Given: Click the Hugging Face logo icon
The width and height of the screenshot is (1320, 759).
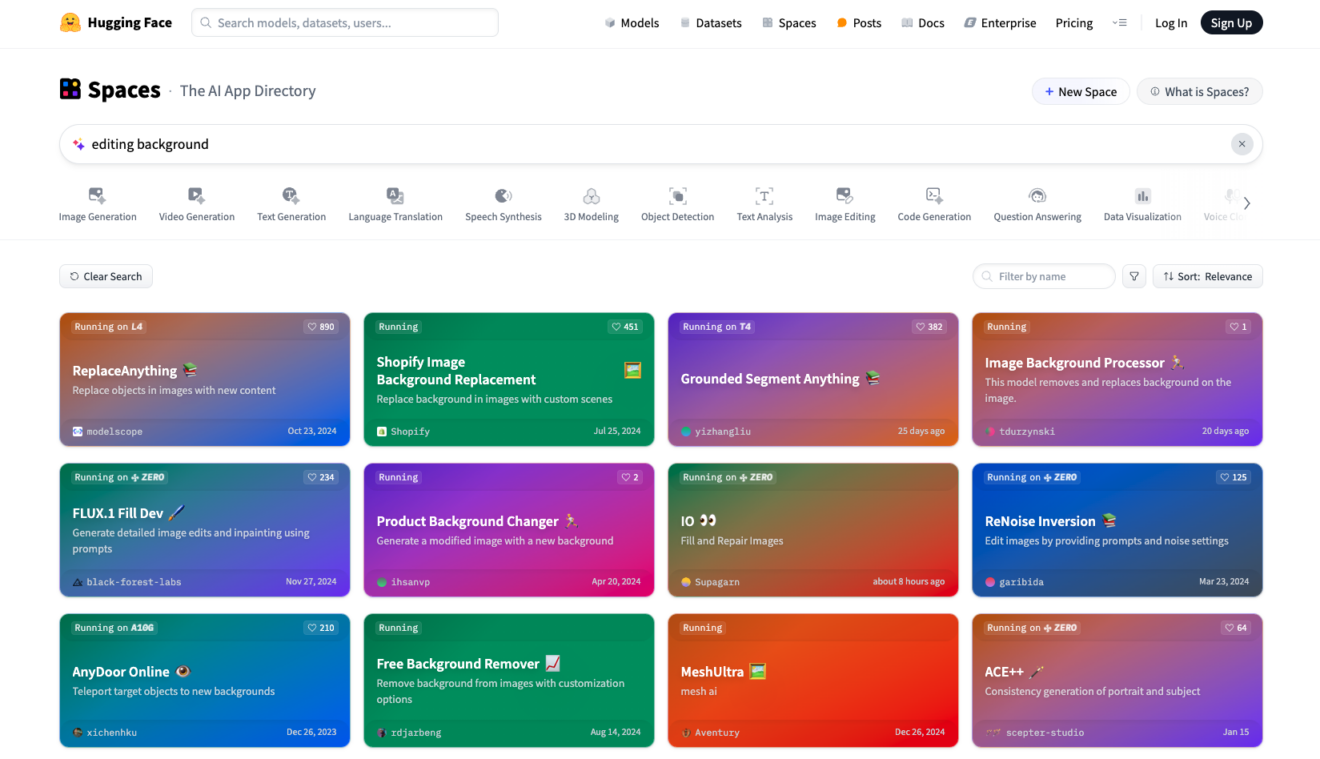Looking at the screenshot, I should click(x=70, y=22).
